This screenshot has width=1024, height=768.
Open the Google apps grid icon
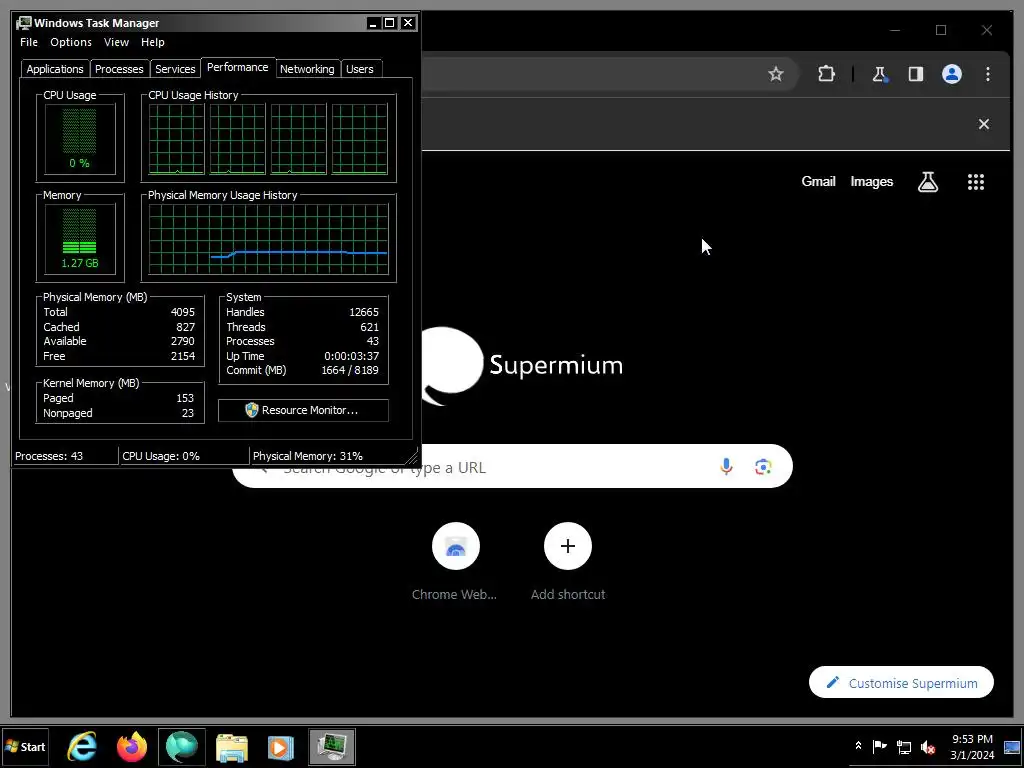click(x=976, y=182)
